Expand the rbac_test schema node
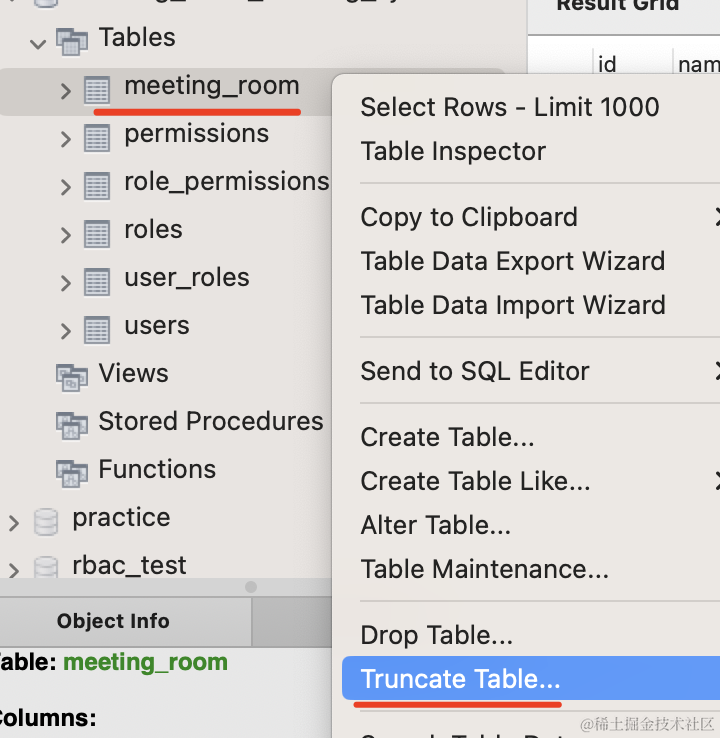 (14, 570)
